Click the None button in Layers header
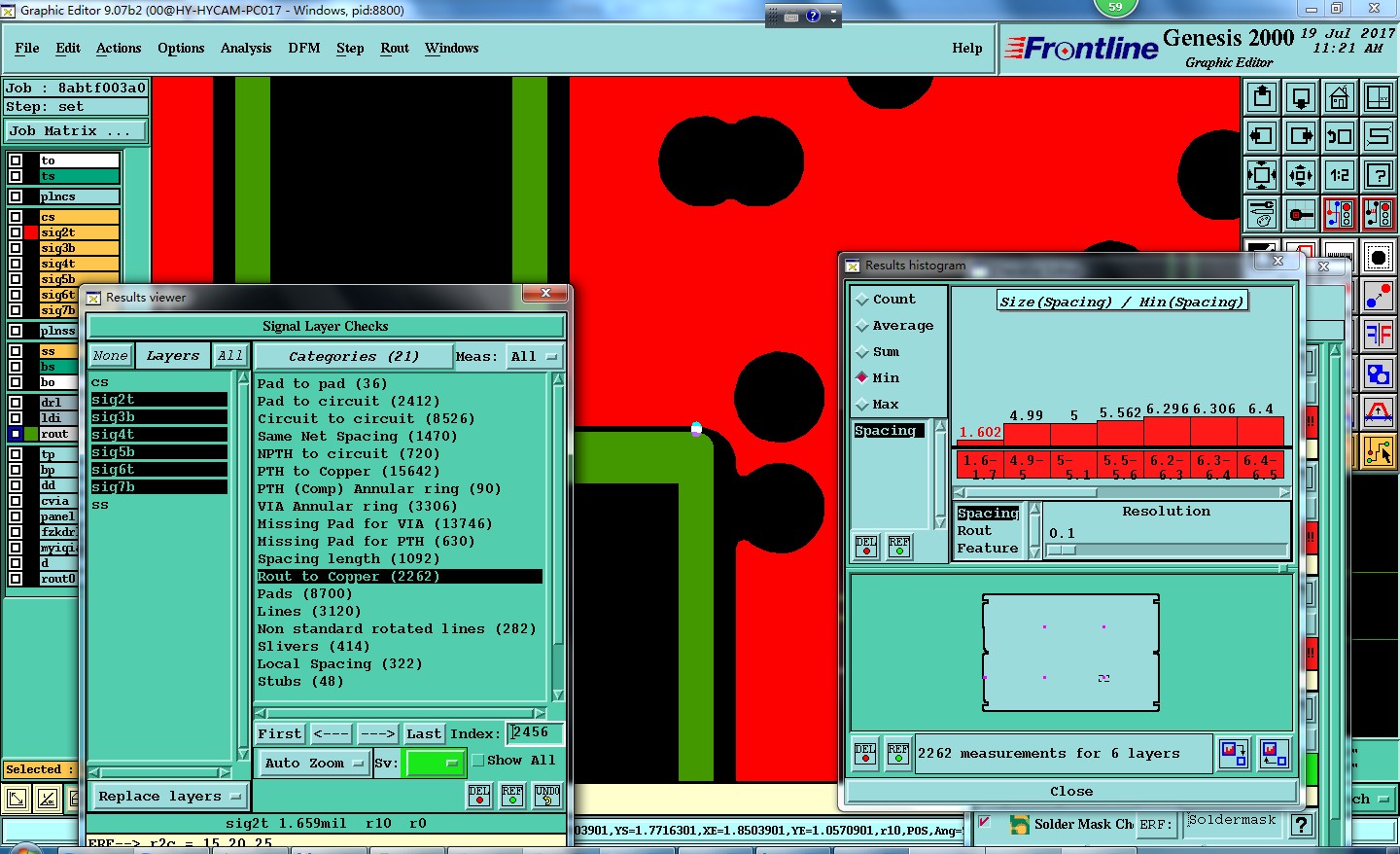This screenshot has height=854, width=1400. point(111,356)
